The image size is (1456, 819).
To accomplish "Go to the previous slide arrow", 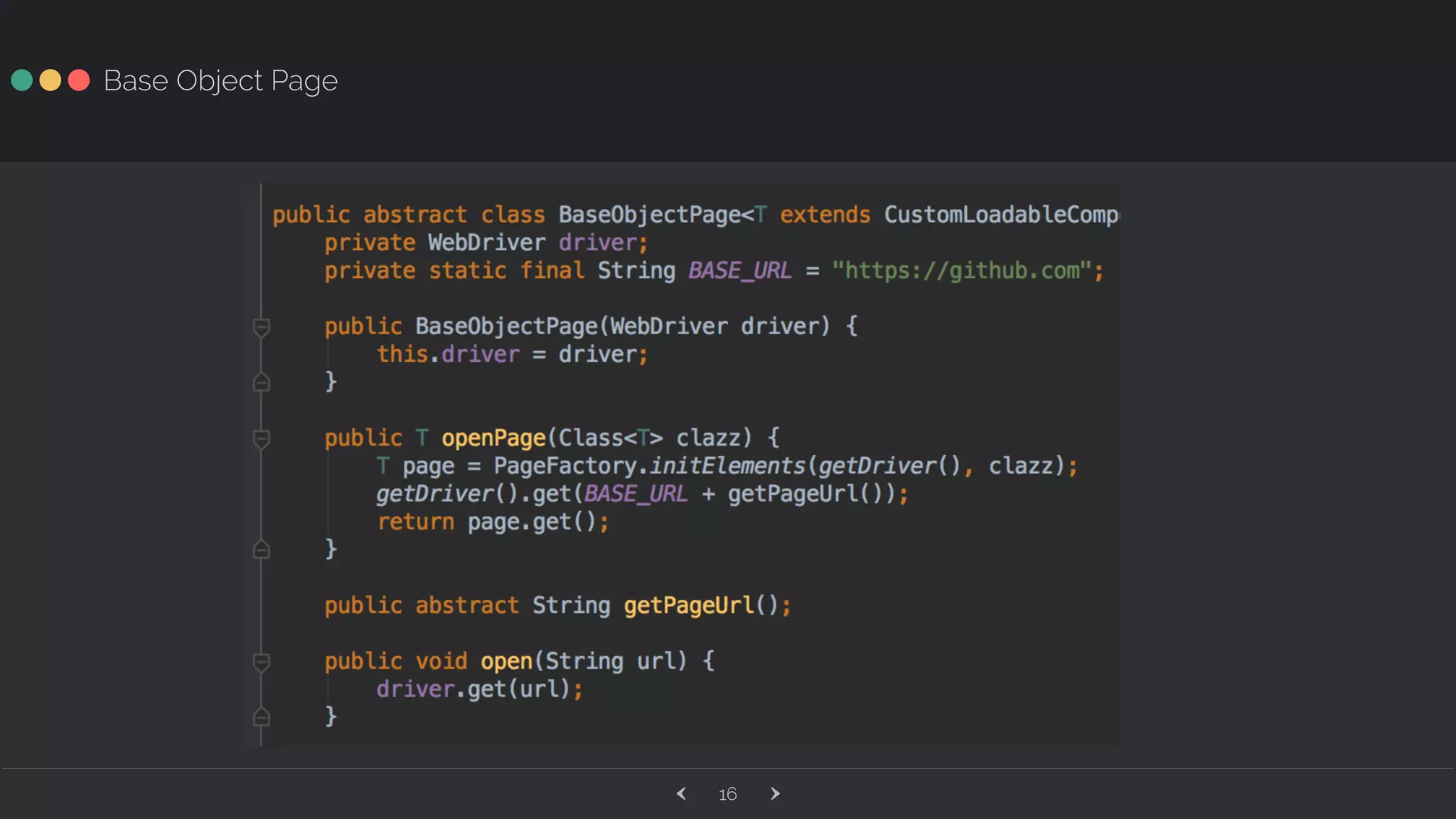I will (681, 793).
